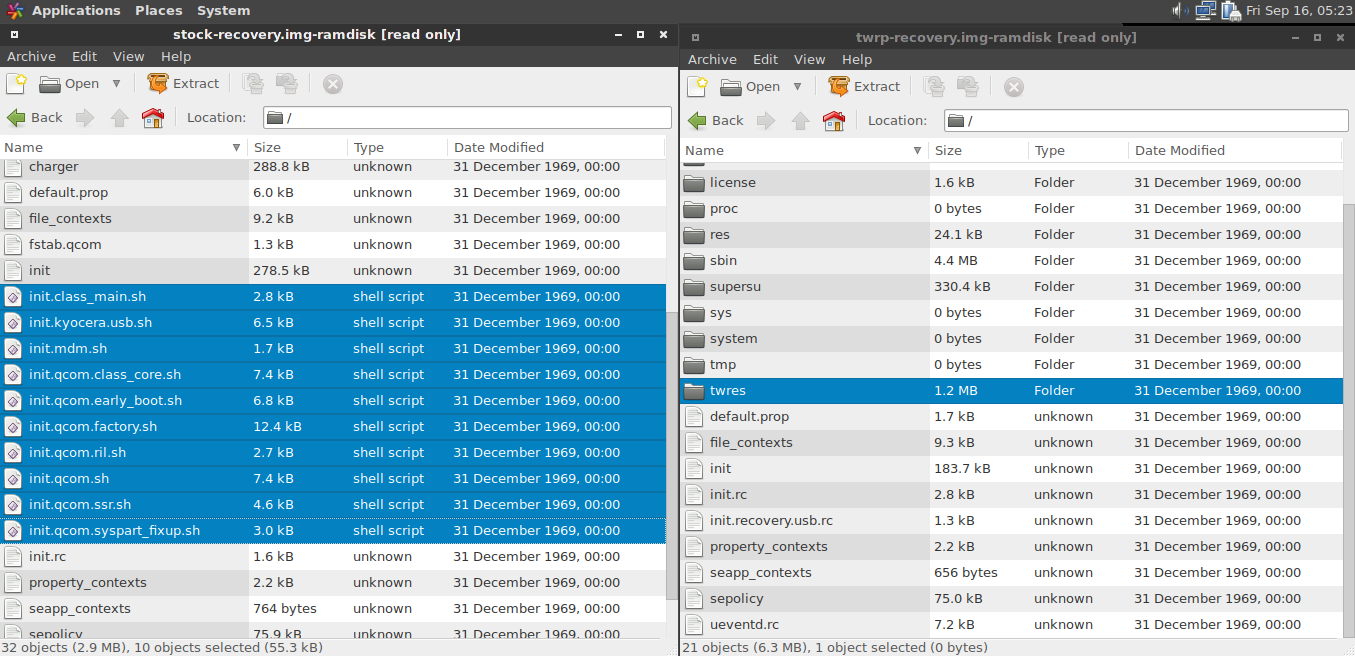Open System menu in top panel
The height and width of the screenshot is (656, 1355).
coord(224,10)
